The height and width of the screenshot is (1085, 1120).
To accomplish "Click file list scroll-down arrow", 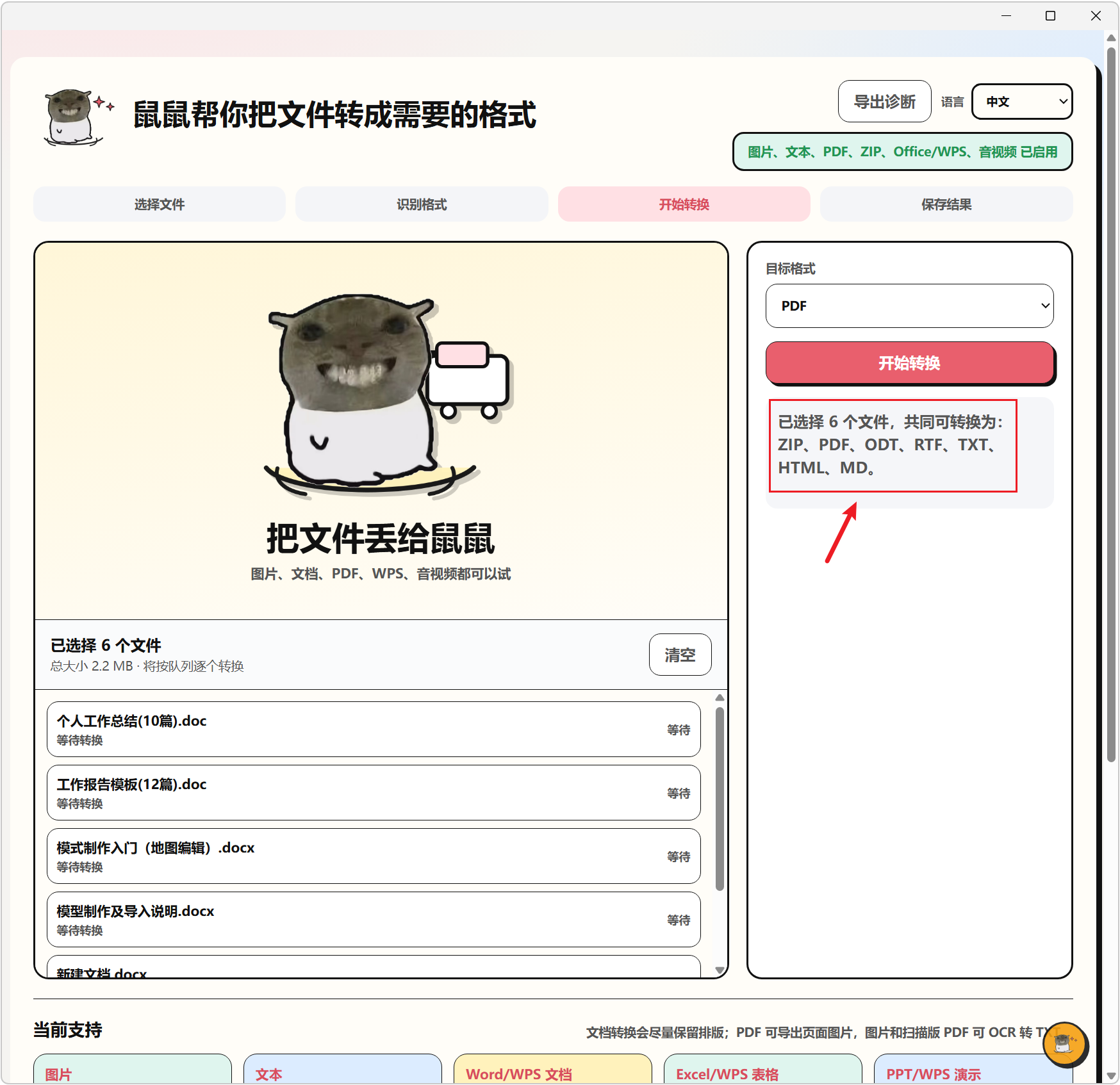I will point(720,970).
